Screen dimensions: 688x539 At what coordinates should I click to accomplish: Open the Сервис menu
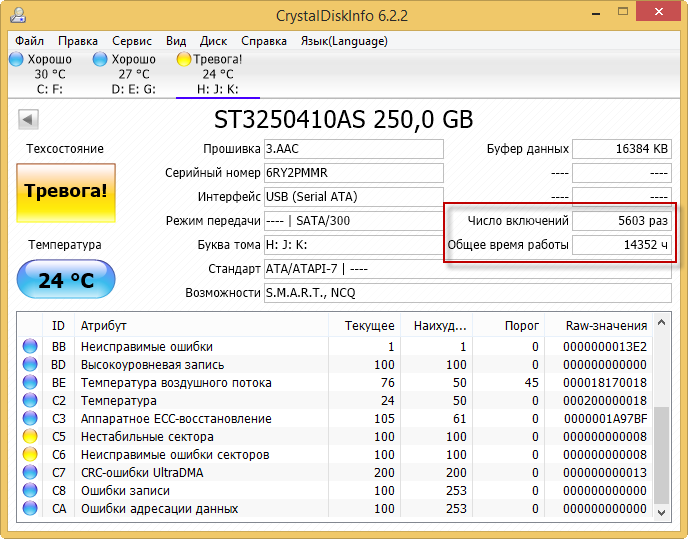[132, 41]
